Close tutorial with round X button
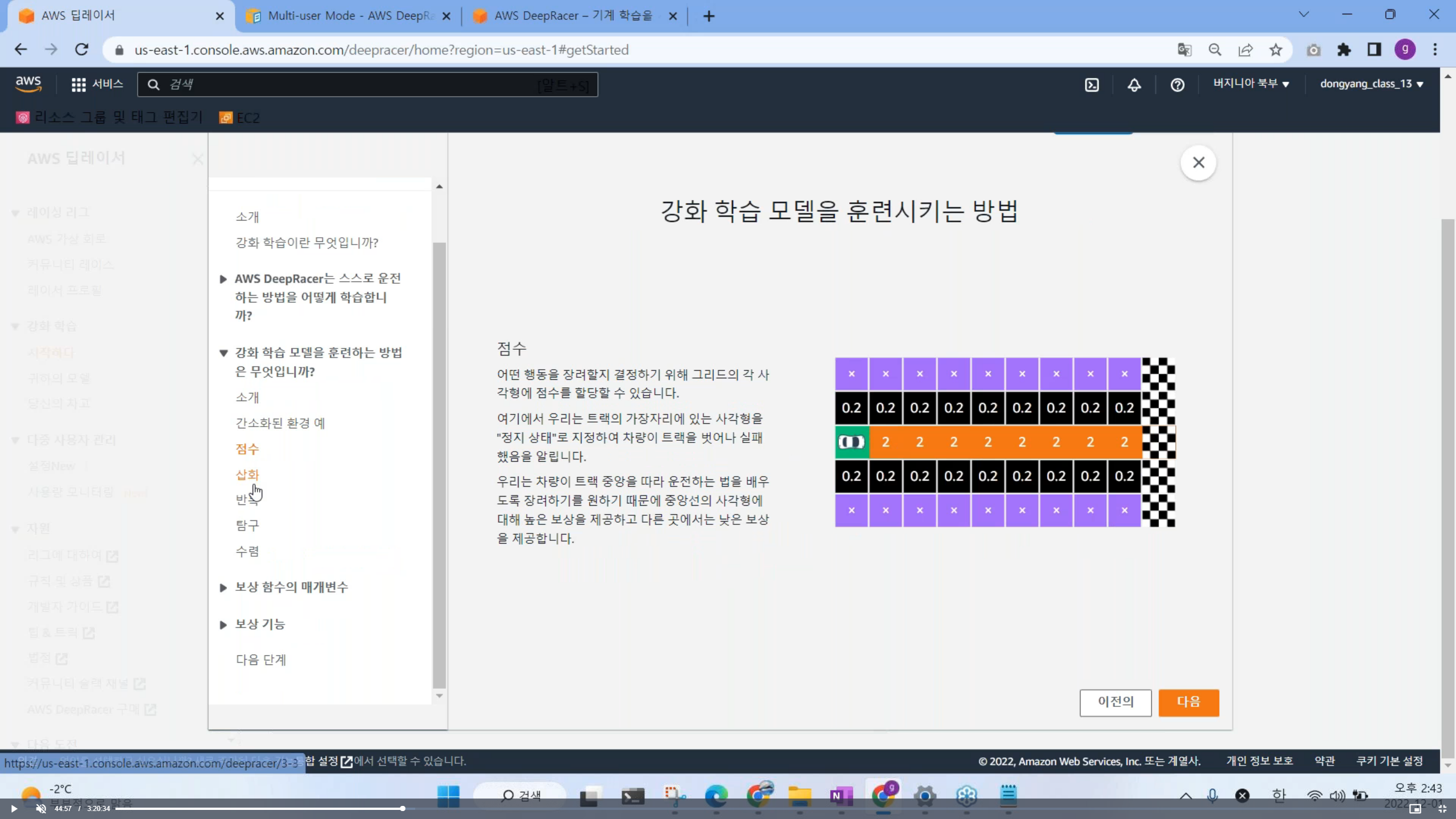The width and height of the screenshot is (1456, 819). point(1198,163)
